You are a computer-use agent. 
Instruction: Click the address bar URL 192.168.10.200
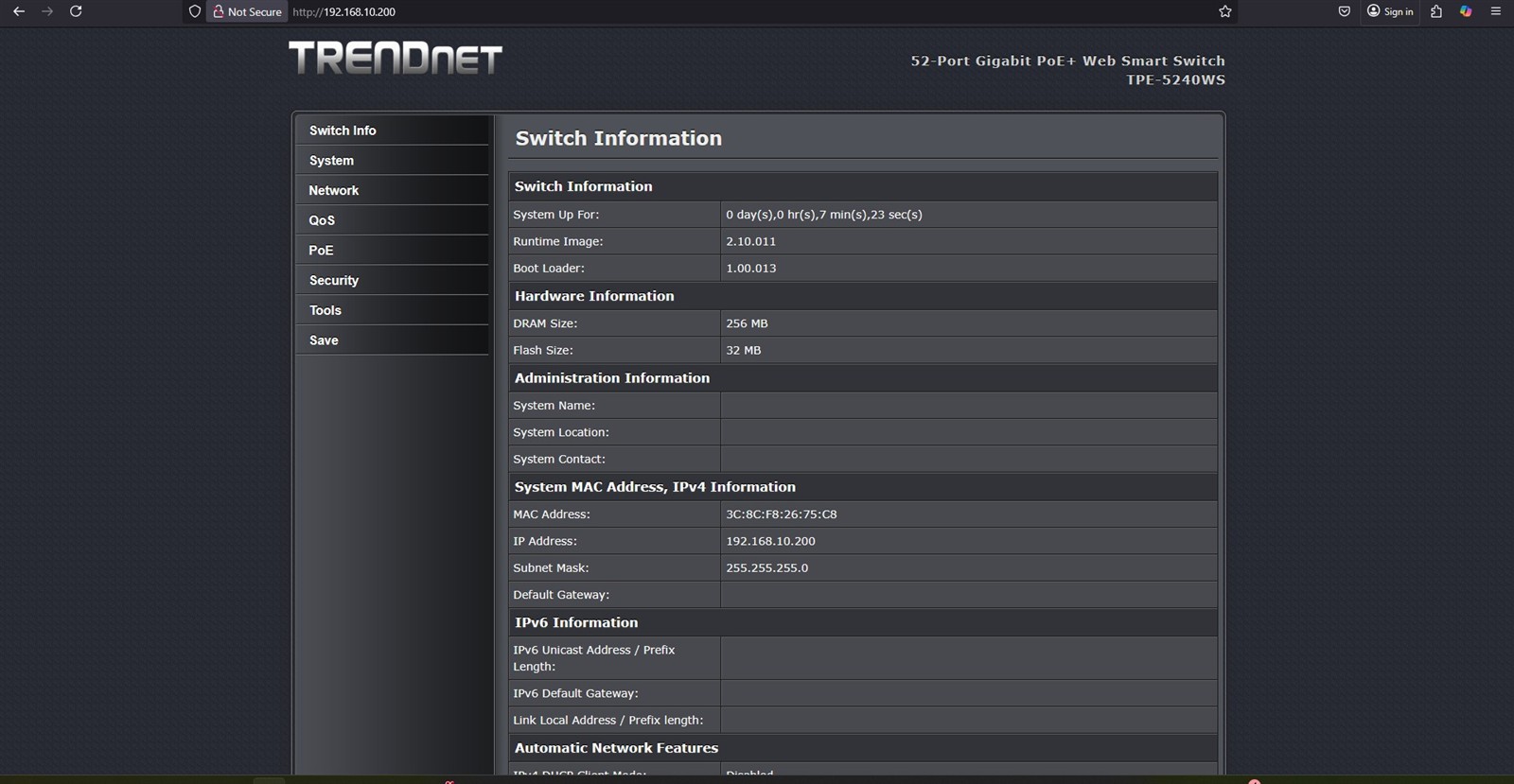pyautogui.click(x=343, y=12)
